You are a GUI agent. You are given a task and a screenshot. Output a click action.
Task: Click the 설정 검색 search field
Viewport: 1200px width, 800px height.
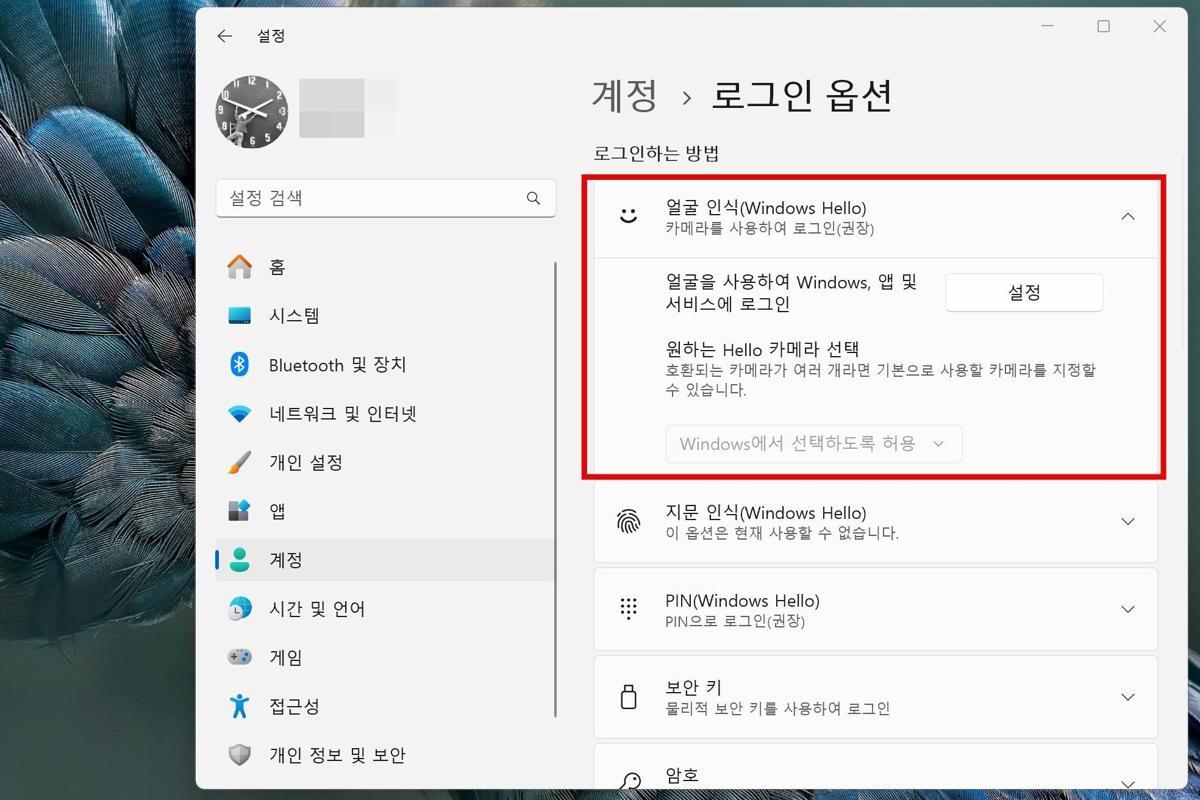(372, 198)
